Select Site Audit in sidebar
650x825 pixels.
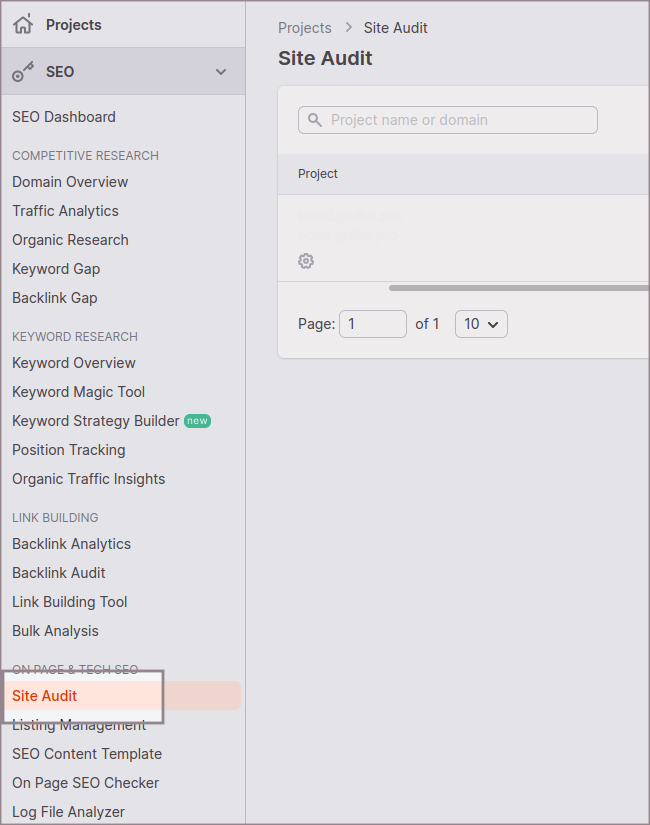coord(45,696)
